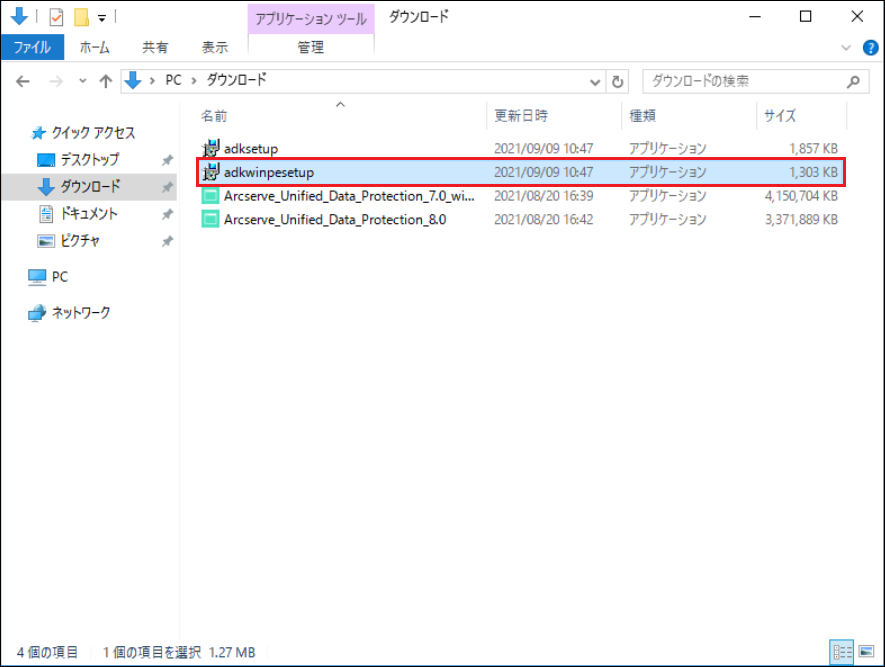885x667 pixels.
Task: Open the Customize Quick Access Toolbar dropdown
Action: [102, 19]
